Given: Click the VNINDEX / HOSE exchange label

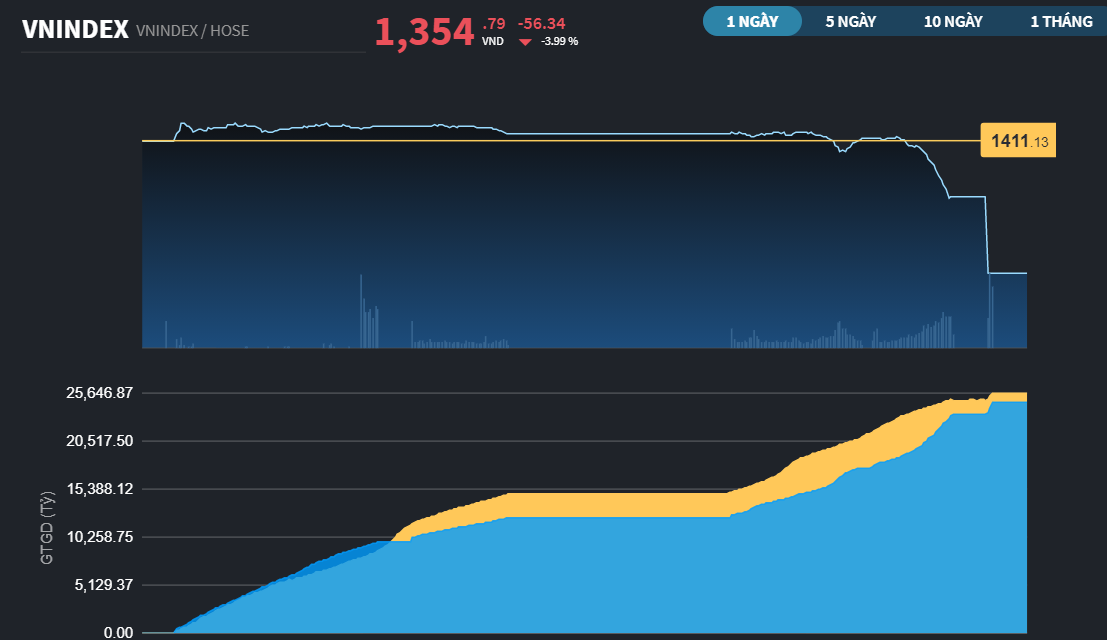Looking at the screenshot, I should point(192,31).
